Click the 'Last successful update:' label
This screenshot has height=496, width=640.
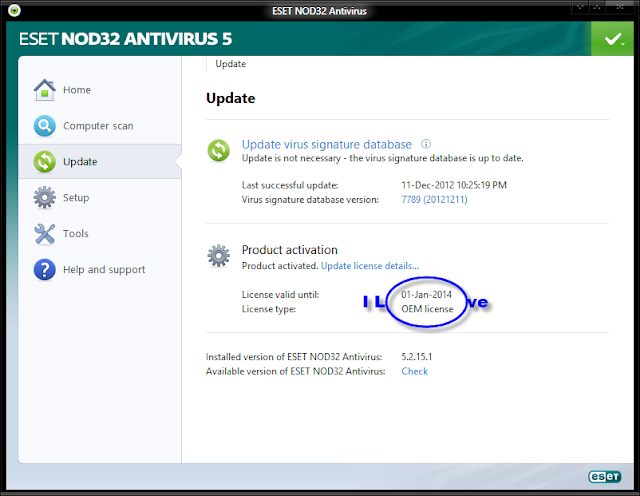pos(290,185)
